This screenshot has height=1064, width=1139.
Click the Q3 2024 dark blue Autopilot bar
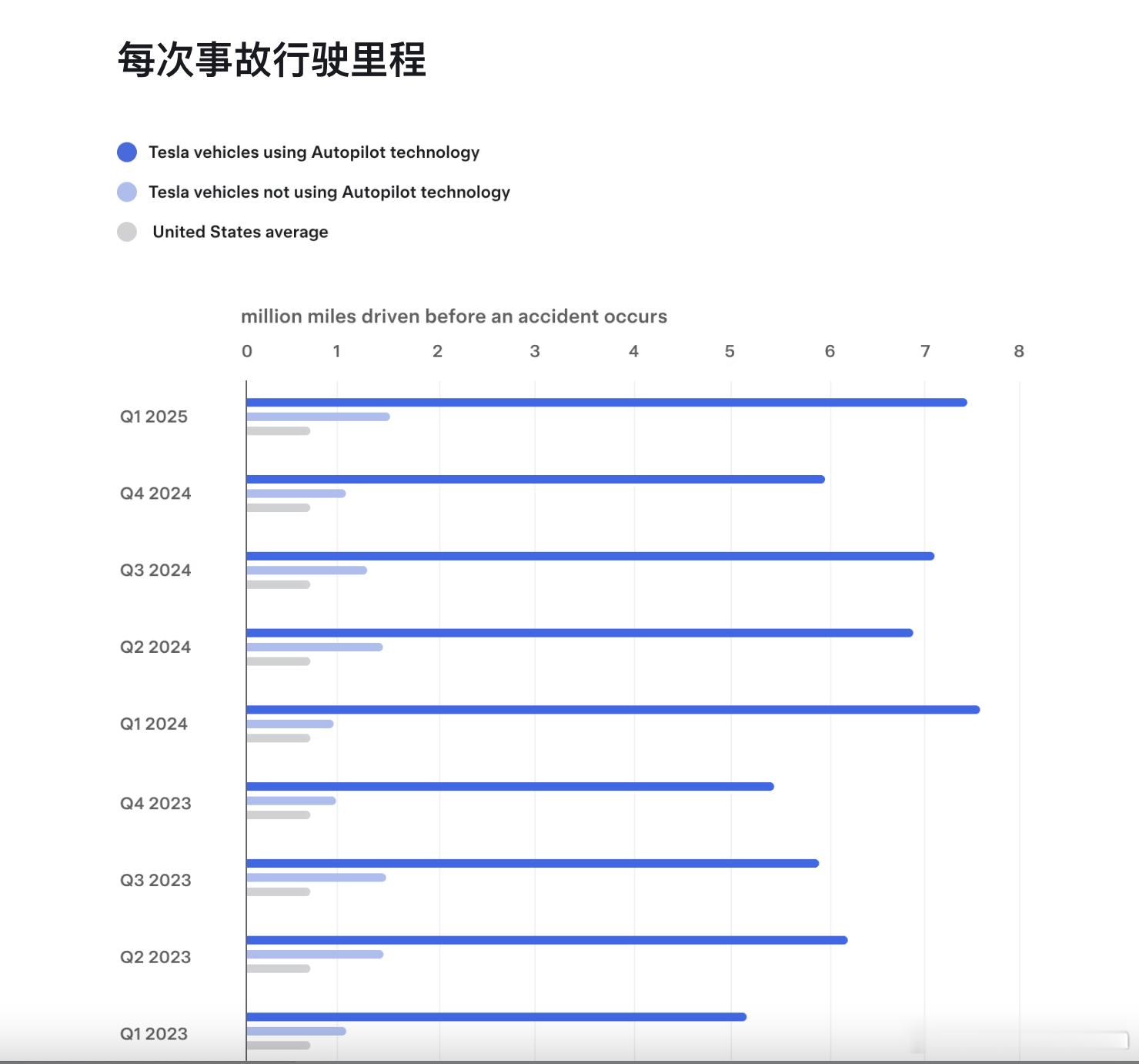pyautogui.click(x=590, y=556)
